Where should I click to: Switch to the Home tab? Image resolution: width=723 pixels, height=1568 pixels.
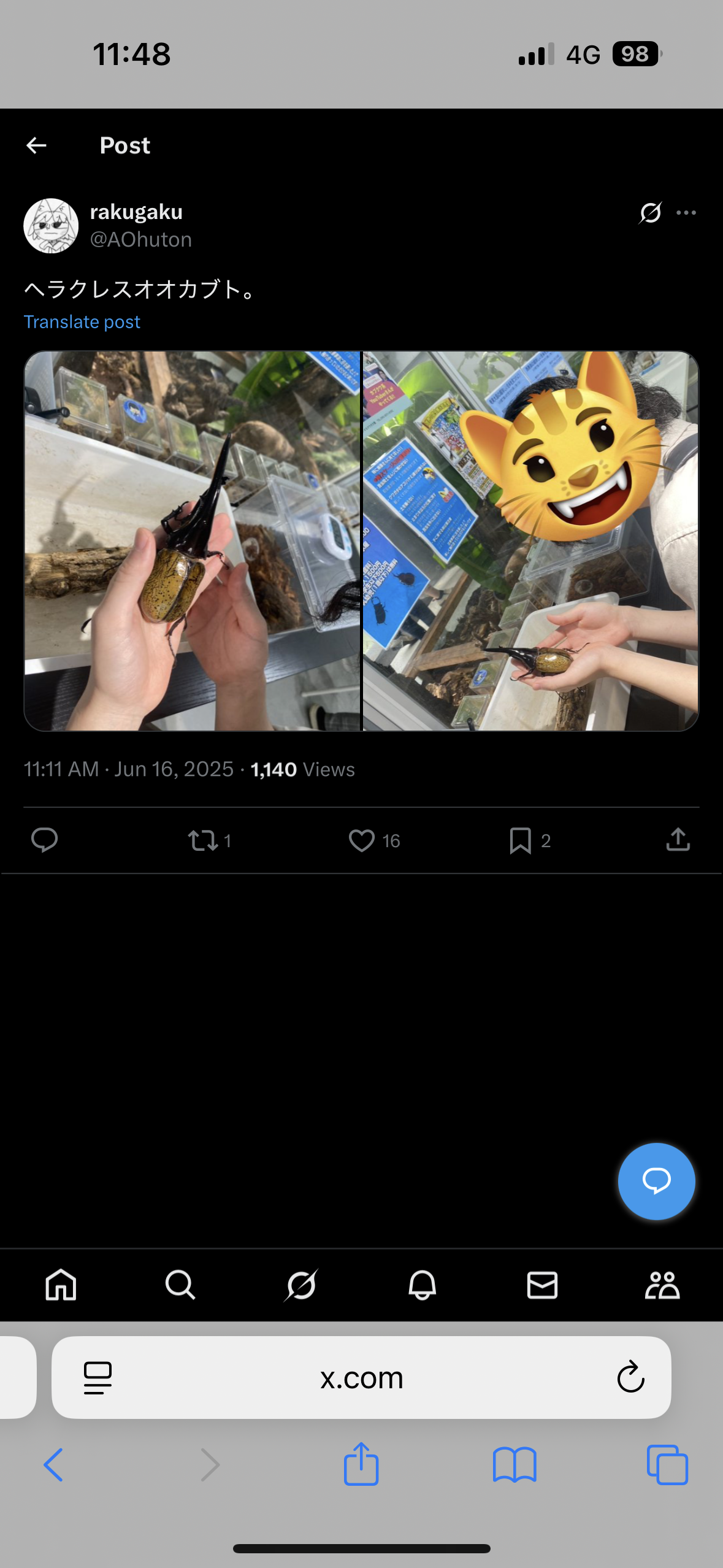click(x=61, y=1285)
